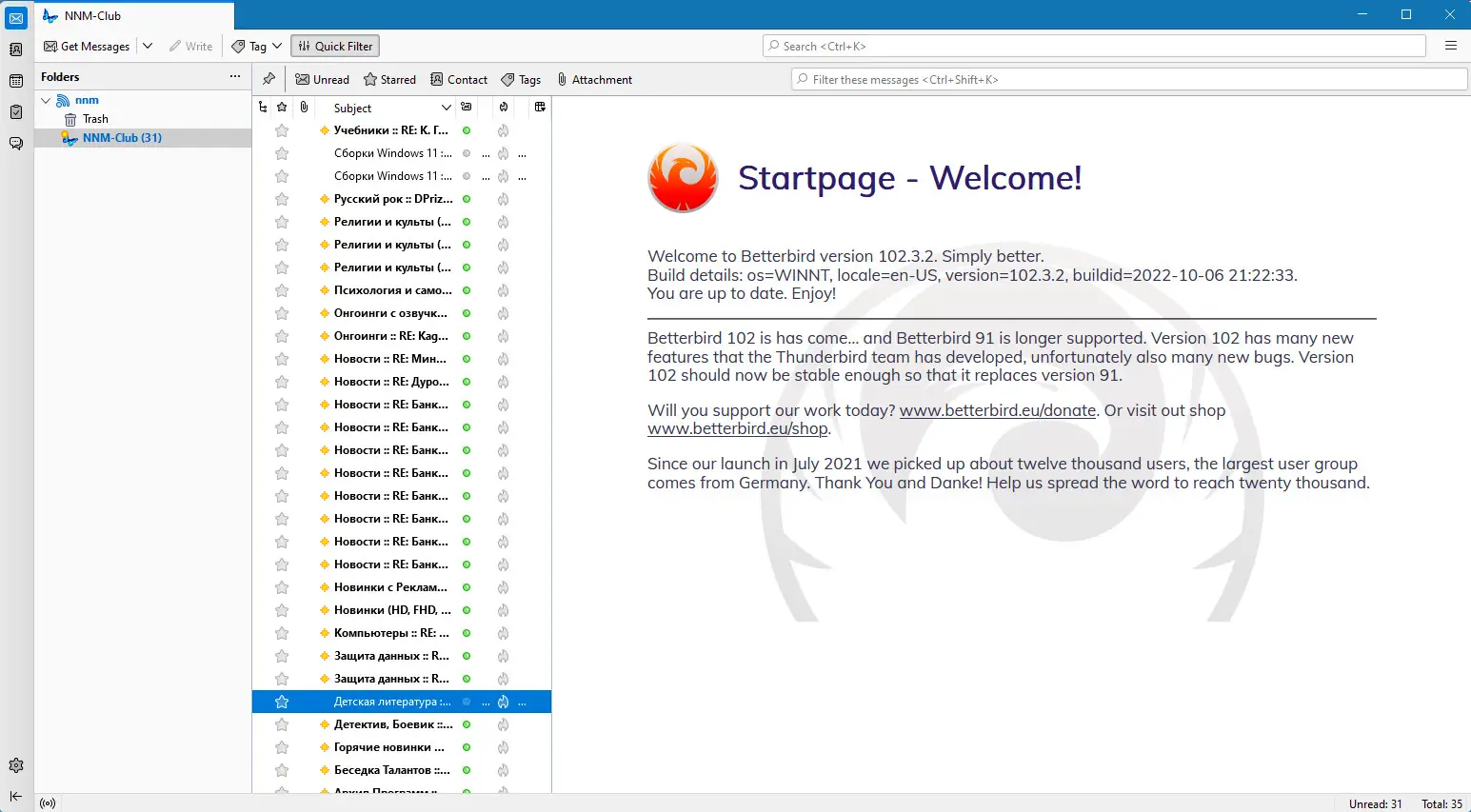Image resolution: width=1471 pixels, height=812 pixels.
Task: Star the 'Русский рок' message
Action: coord(282,199)
